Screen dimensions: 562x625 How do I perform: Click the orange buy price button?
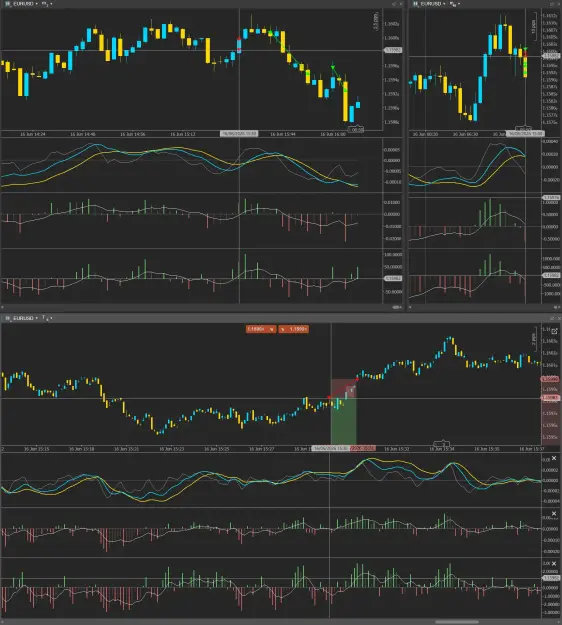(293, 329)
